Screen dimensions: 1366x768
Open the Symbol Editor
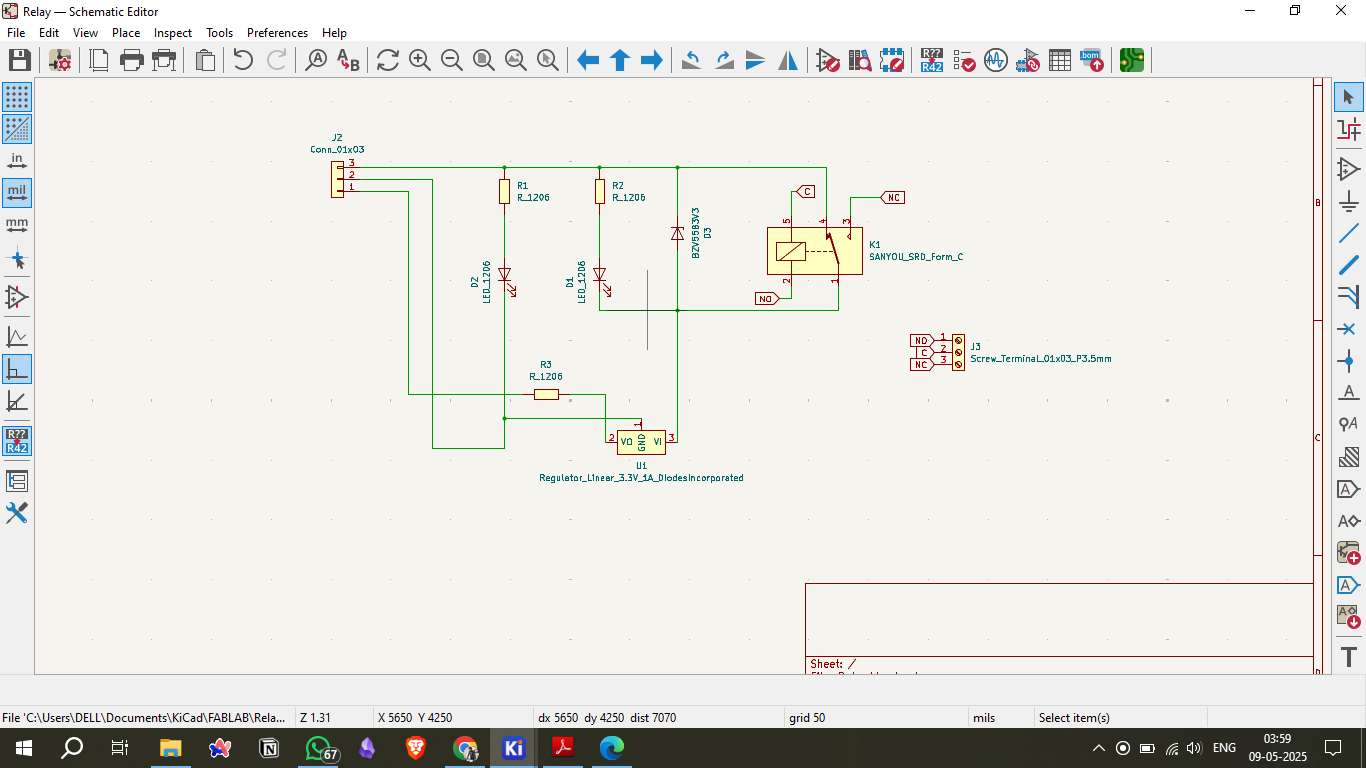click(828, 60)
